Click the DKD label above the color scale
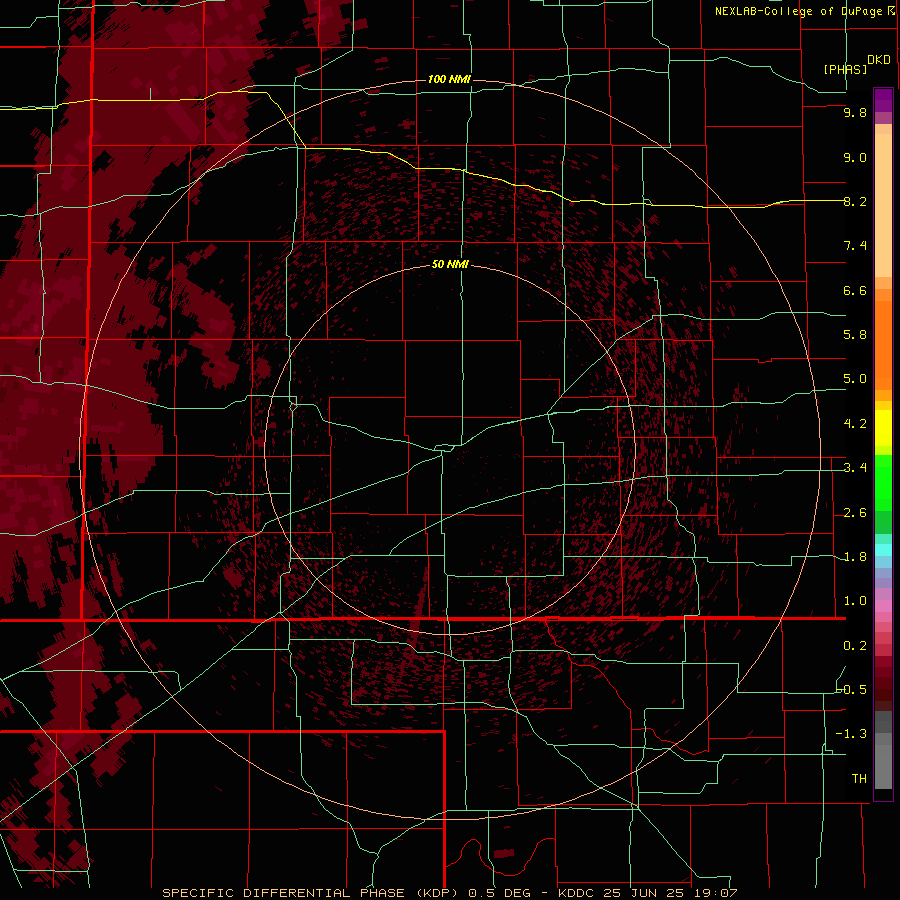 click(x=879, y=60)
